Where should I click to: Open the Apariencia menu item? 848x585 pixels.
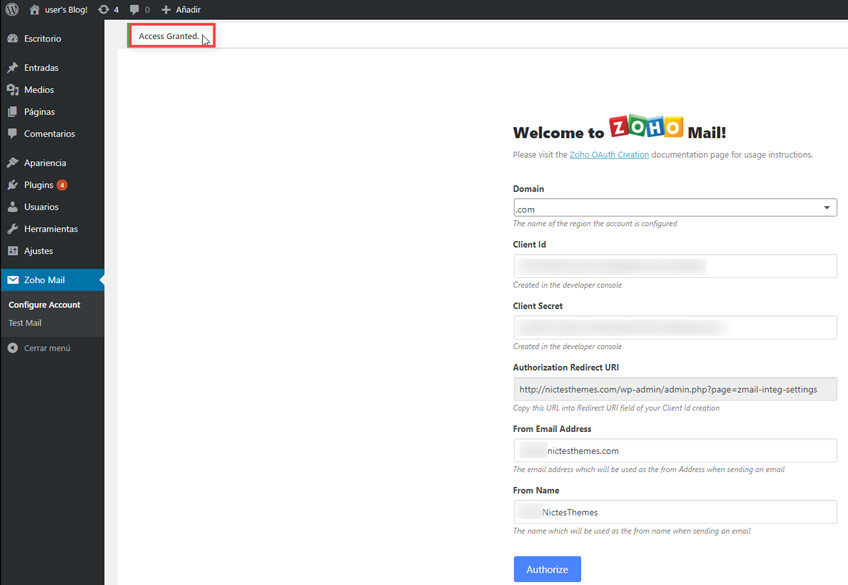(52, 163)
